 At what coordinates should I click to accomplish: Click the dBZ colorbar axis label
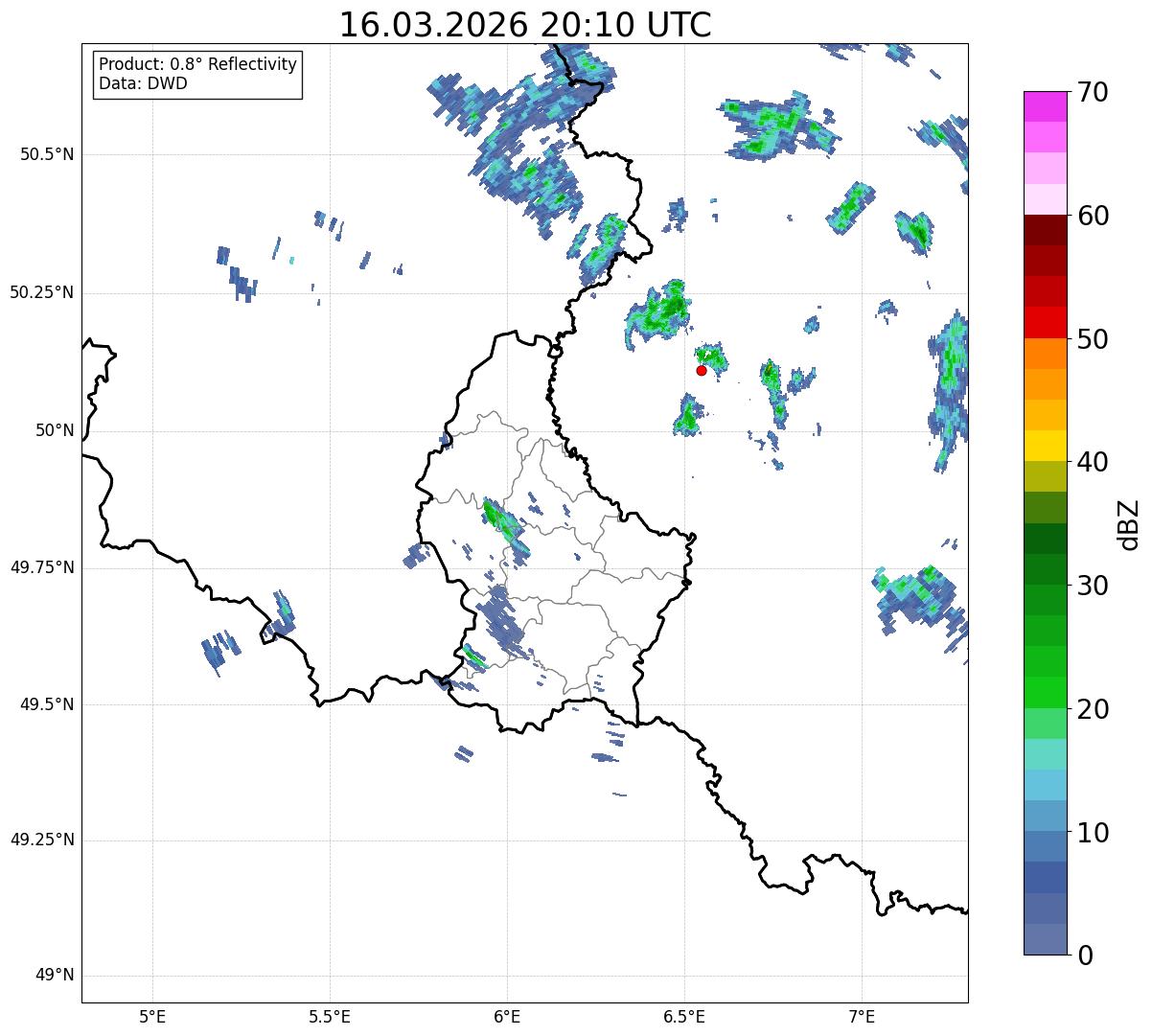[x=1129, y=523]
